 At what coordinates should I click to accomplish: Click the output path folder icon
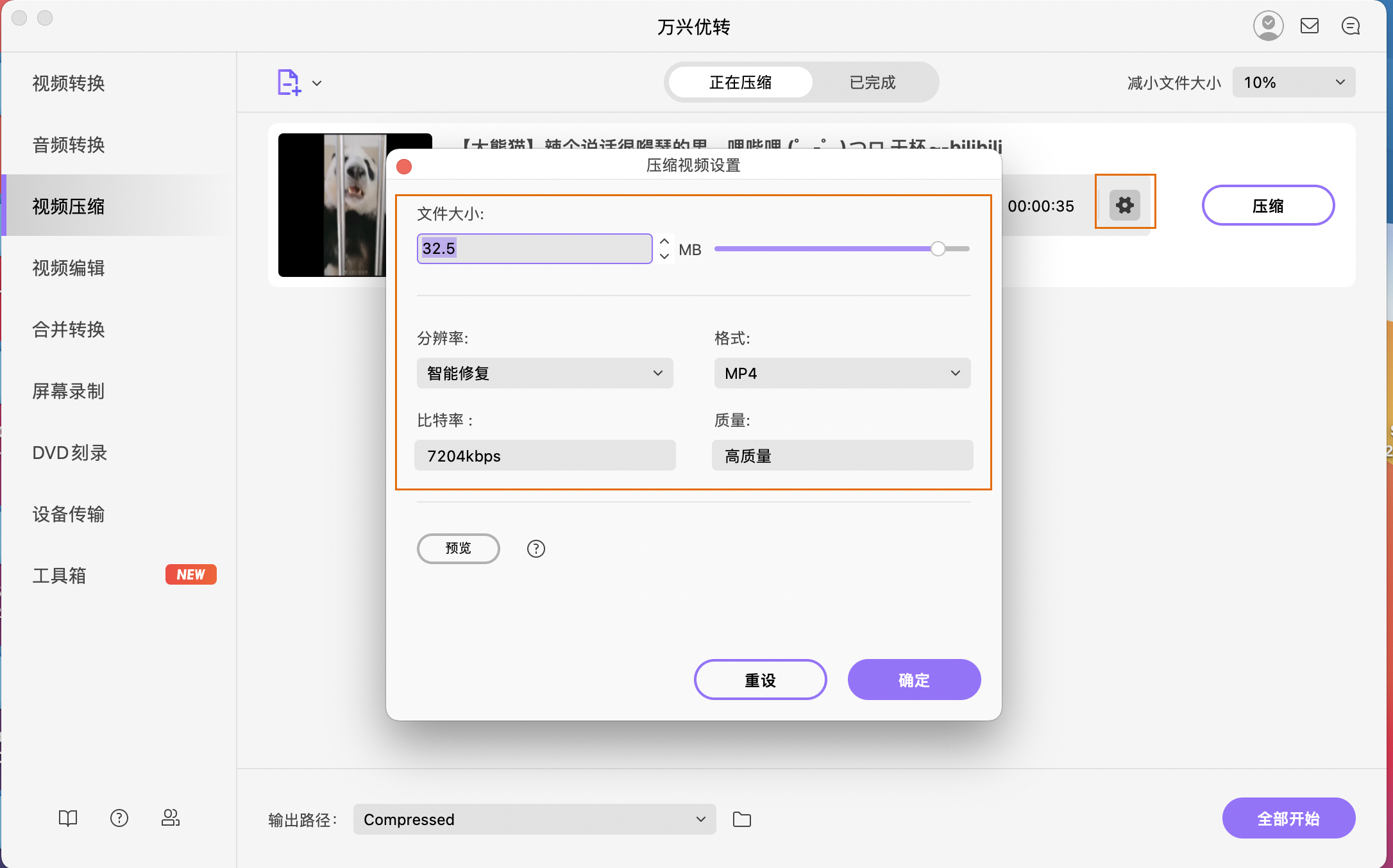pos(742,819)
